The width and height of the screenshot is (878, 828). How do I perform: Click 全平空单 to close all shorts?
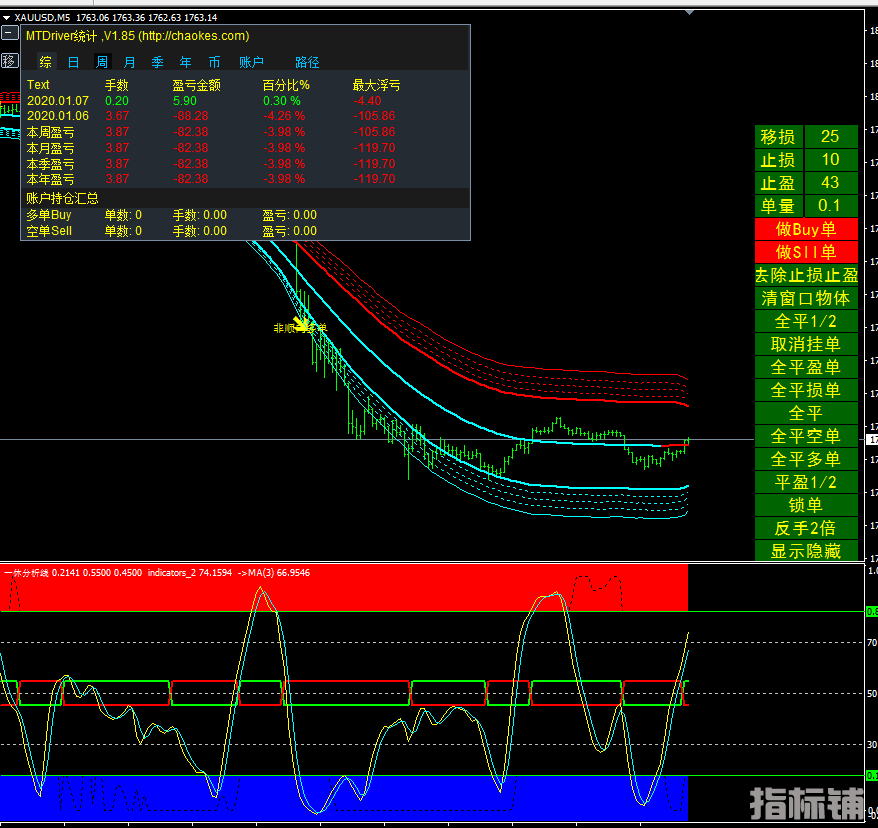click(x=806, y=436)
